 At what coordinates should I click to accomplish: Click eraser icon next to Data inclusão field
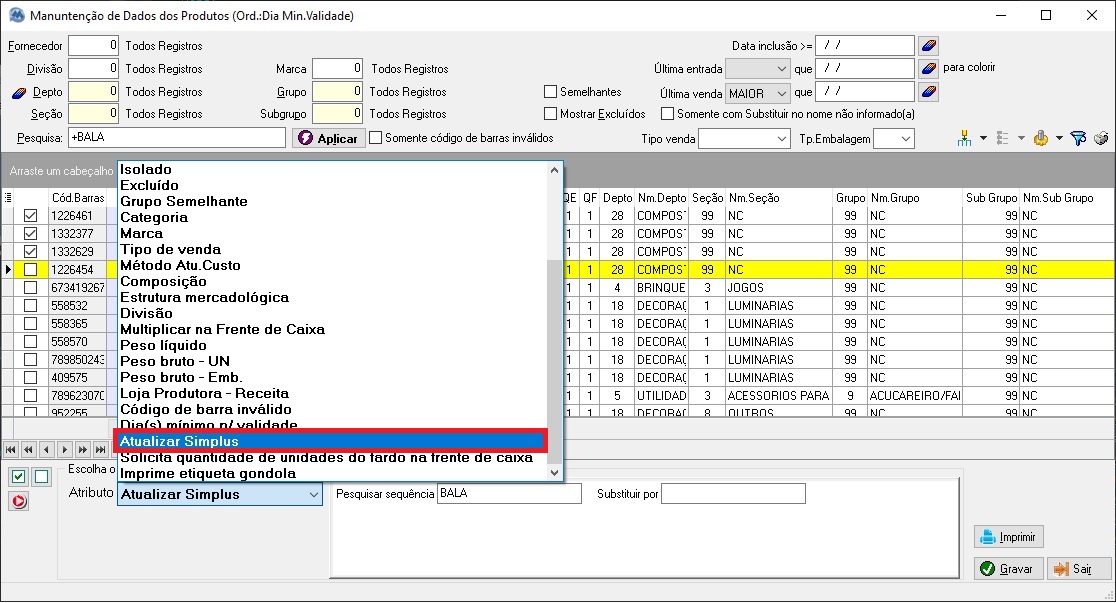click(929, 46)
